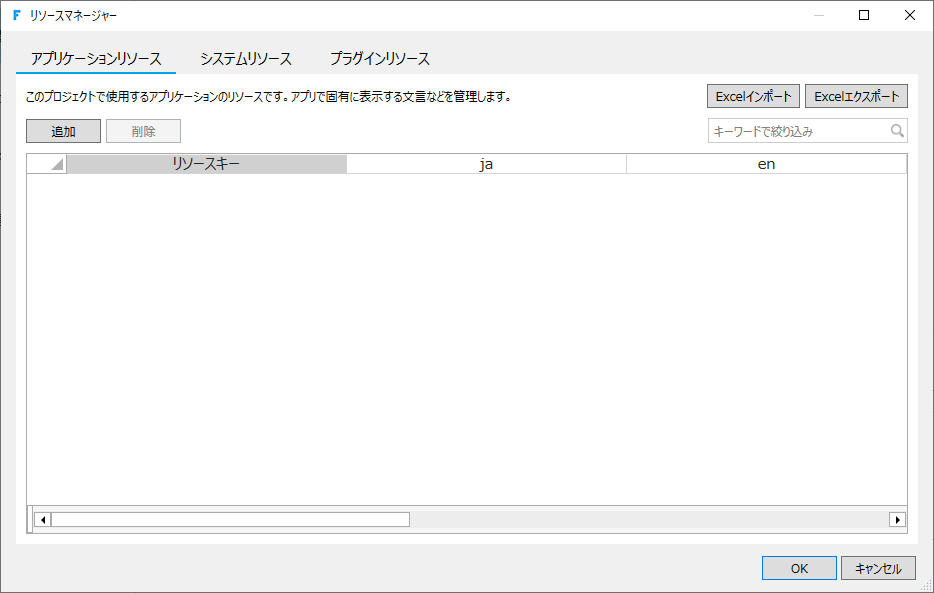Click the ja column header

(487, 163)
